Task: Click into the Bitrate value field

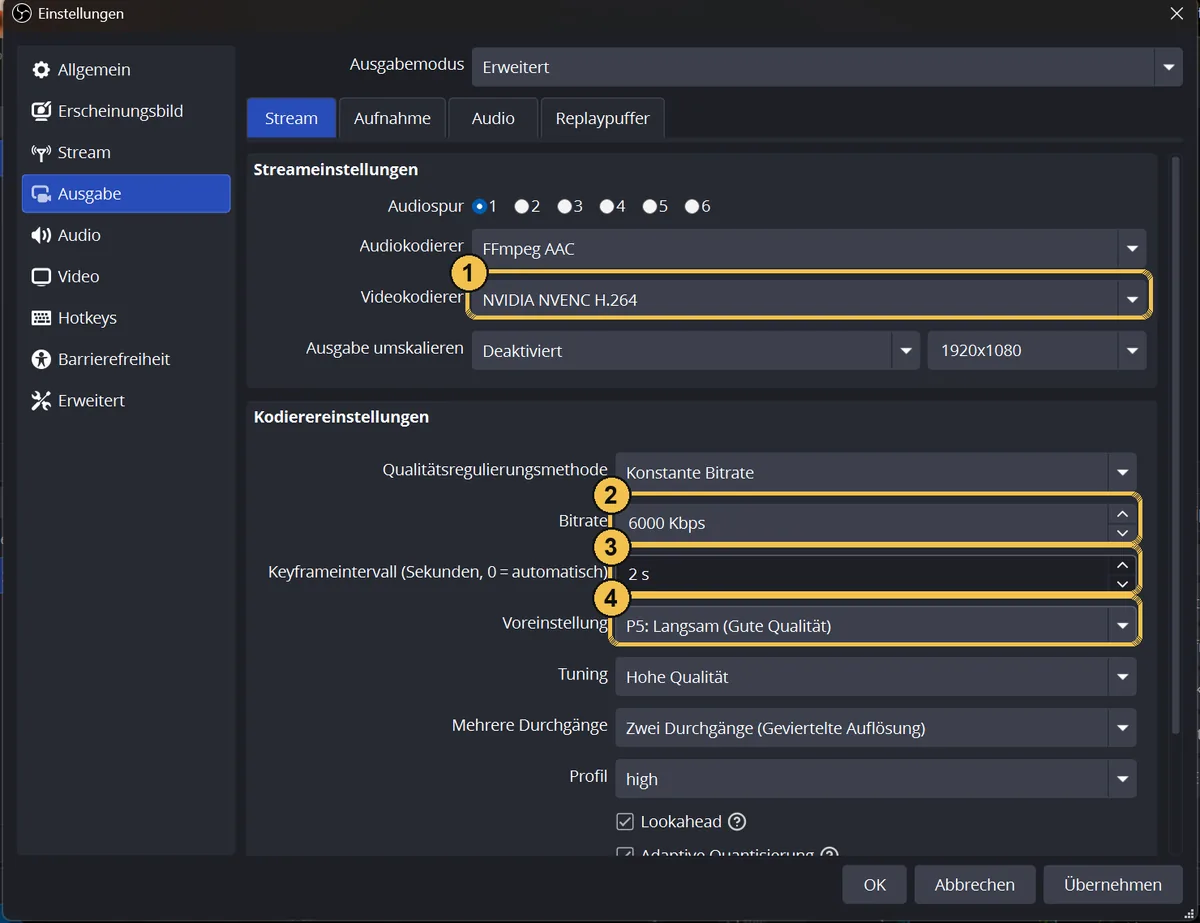Action: (861, 523)
